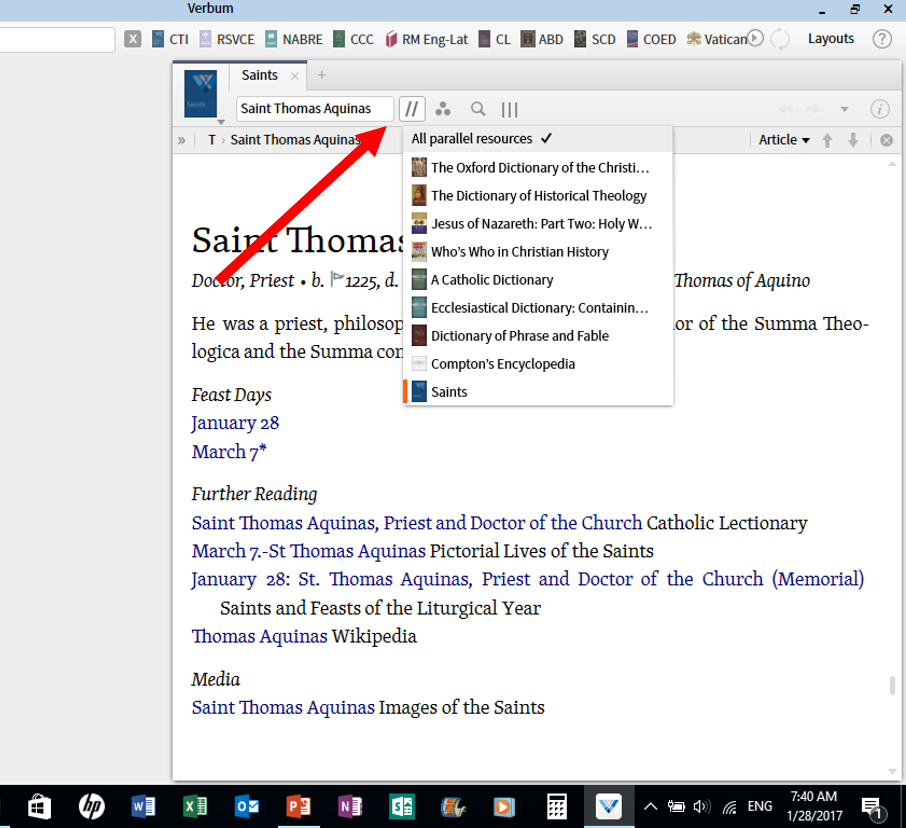Click the T breadcrumb
This screenshot has height=828, width=906.
click(212, 140)
